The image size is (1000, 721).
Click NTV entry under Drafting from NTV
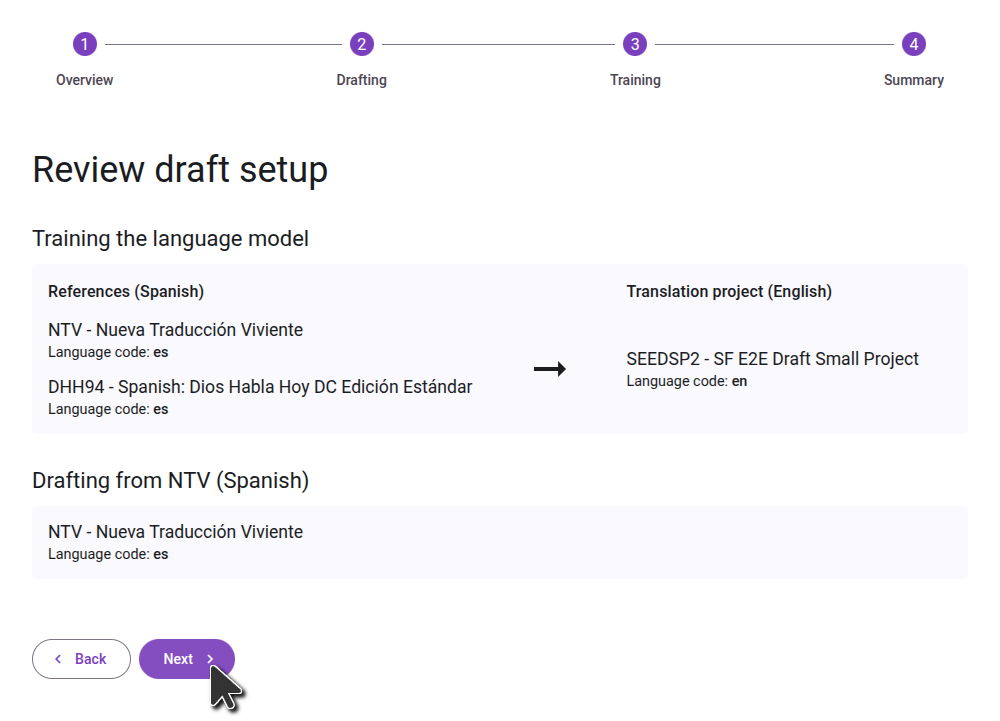(x=175, y=532)
